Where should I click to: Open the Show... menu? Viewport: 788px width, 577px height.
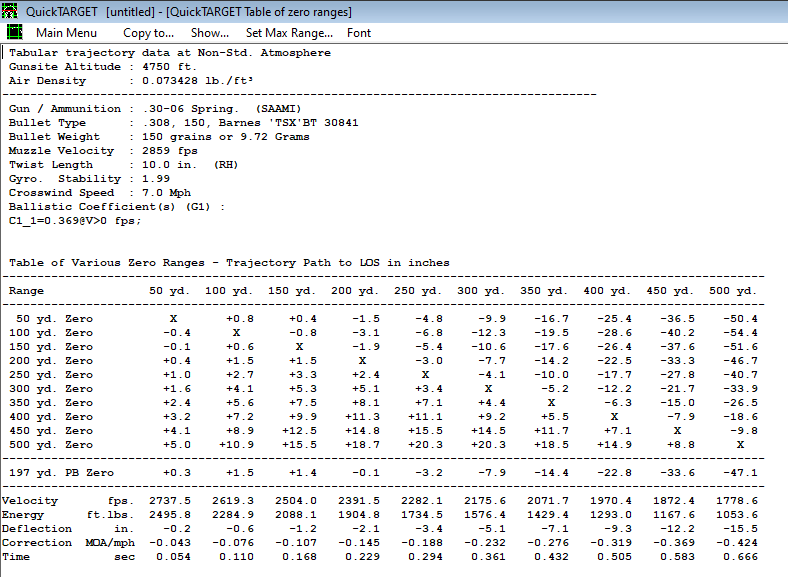[x=210, y=33]
